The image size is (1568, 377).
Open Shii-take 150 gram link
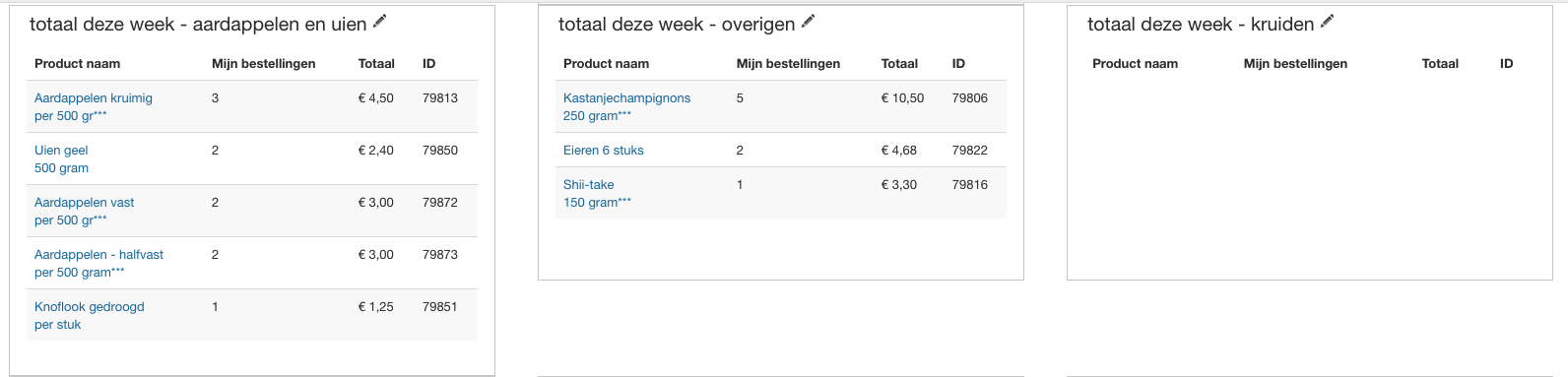click(x=597, y=193)
